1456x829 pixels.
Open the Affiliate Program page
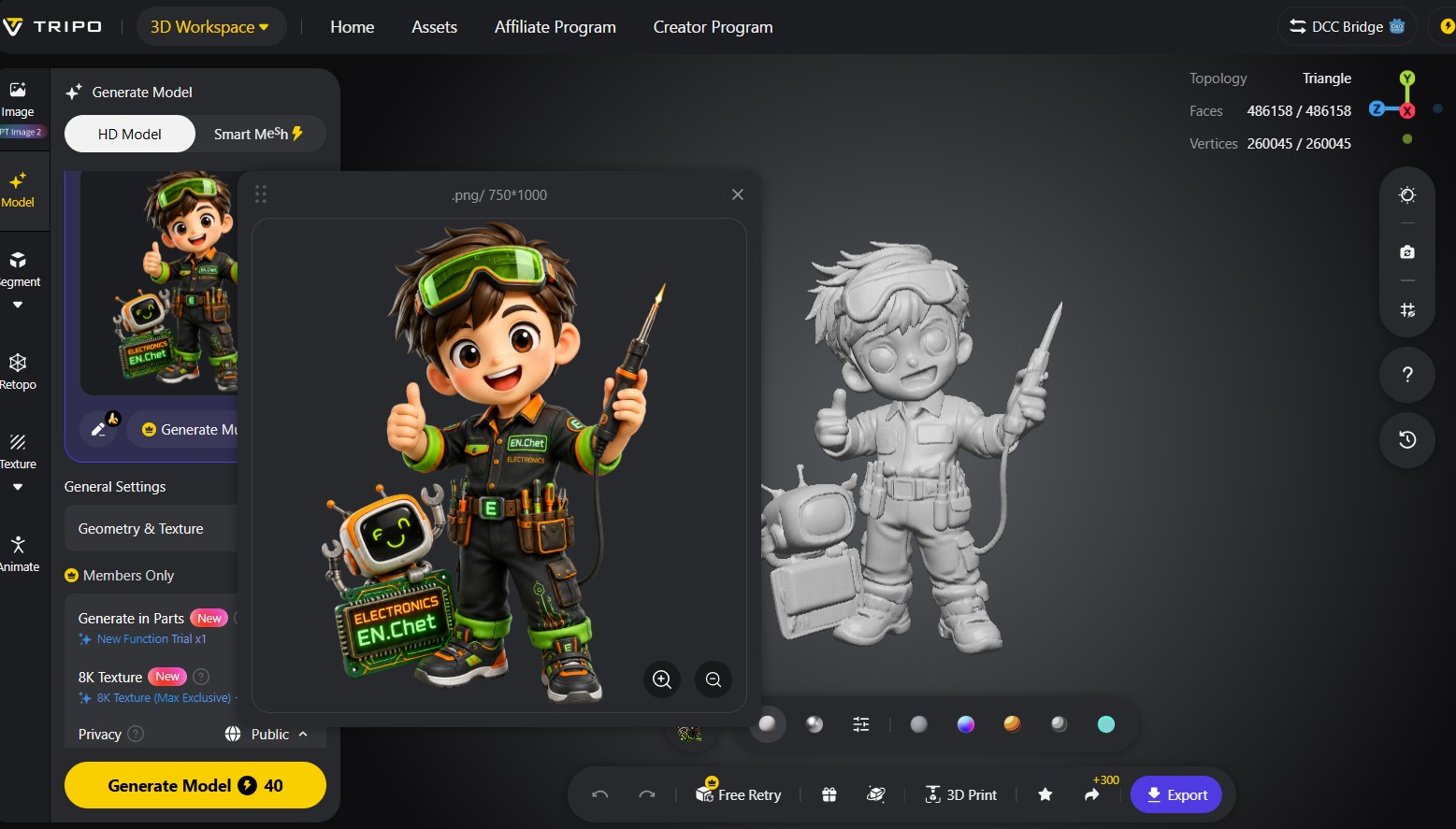pyautogui.click(x=555, y=27)
